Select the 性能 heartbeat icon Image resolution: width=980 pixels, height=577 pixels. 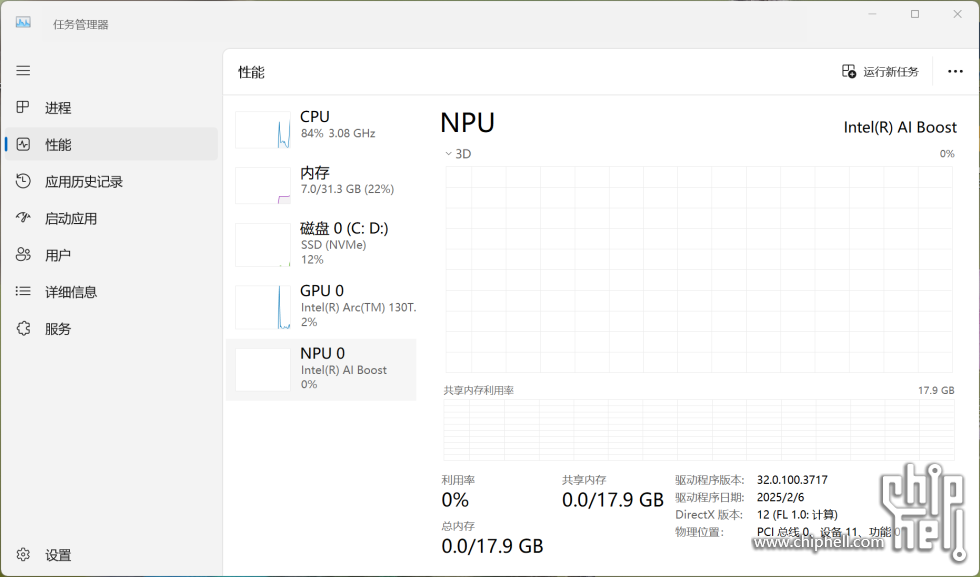(x=23, y=144)
